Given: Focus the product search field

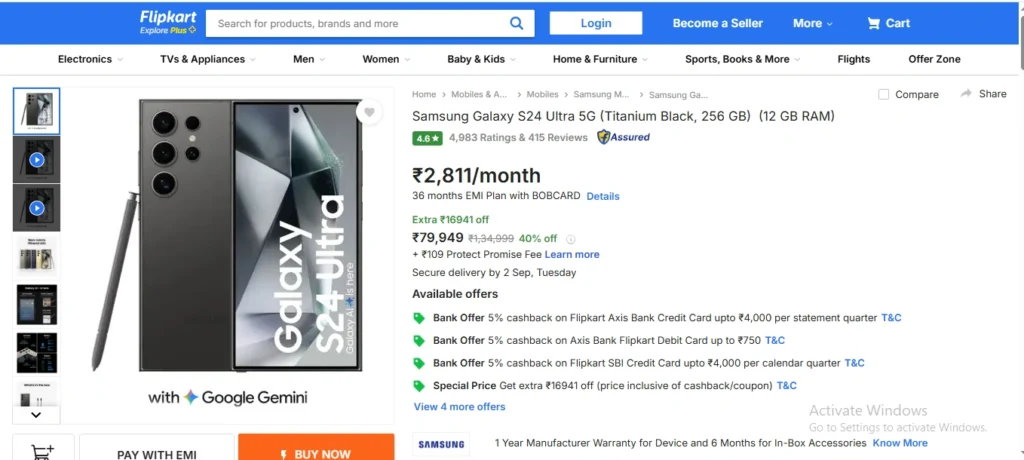Looking at the screenshot, I should [355, 23].
